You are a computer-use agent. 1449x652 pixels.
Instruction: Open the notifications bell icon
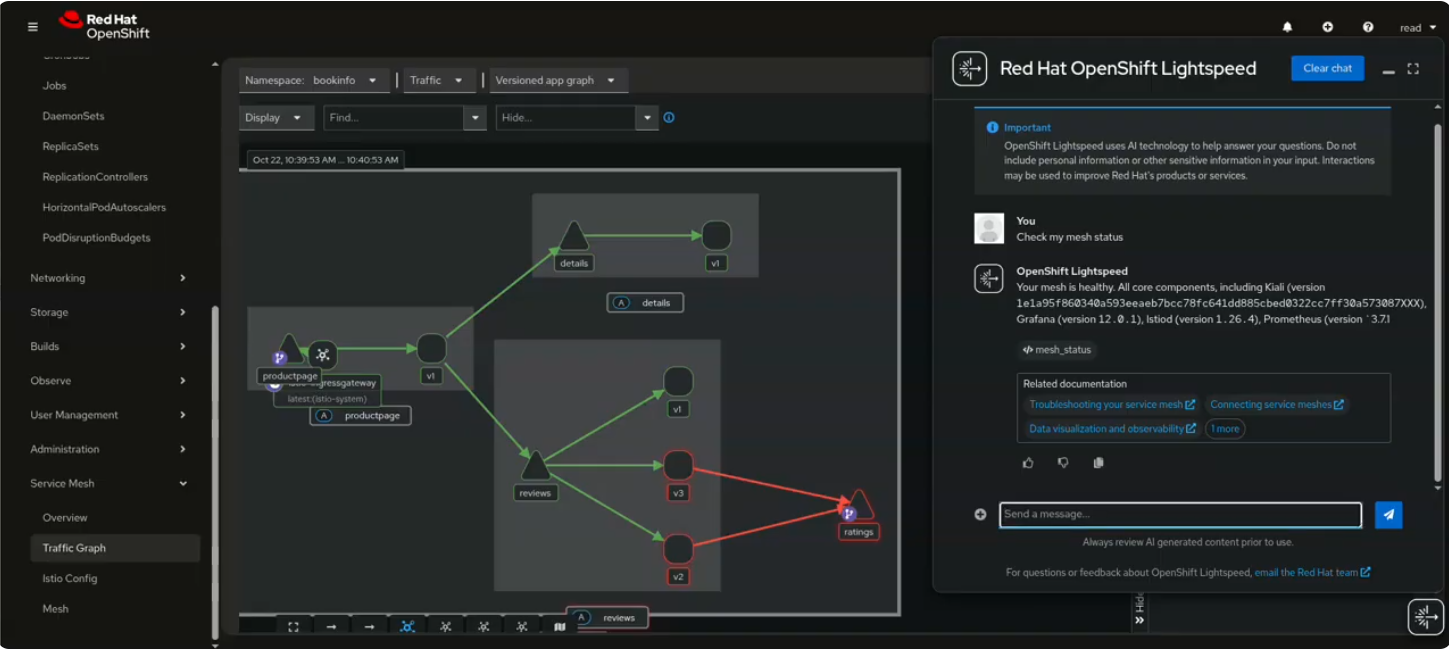(1287, 27)
